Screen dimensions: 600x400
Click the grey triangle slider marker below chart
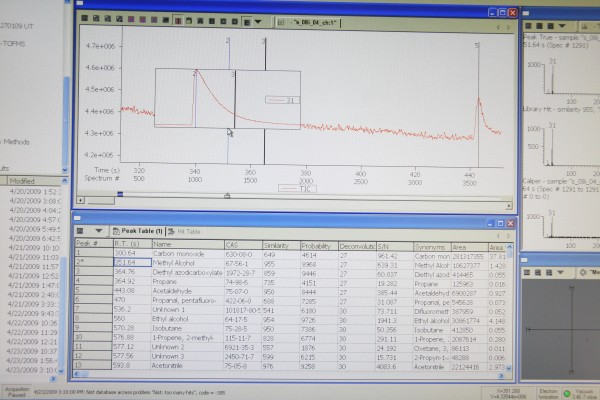tap(227, 196)
